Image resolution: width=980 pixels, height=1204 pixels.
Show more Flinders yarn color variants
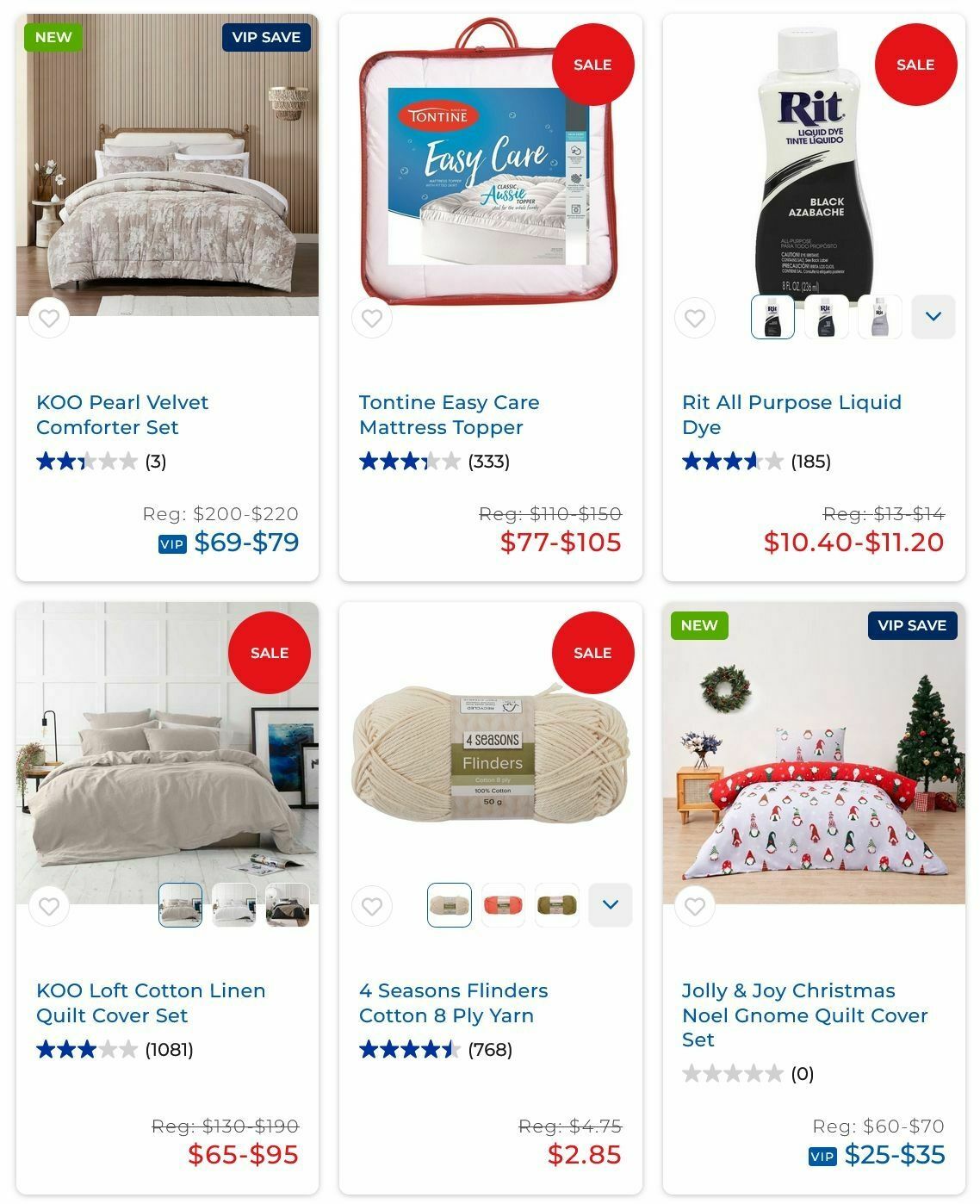611,905
